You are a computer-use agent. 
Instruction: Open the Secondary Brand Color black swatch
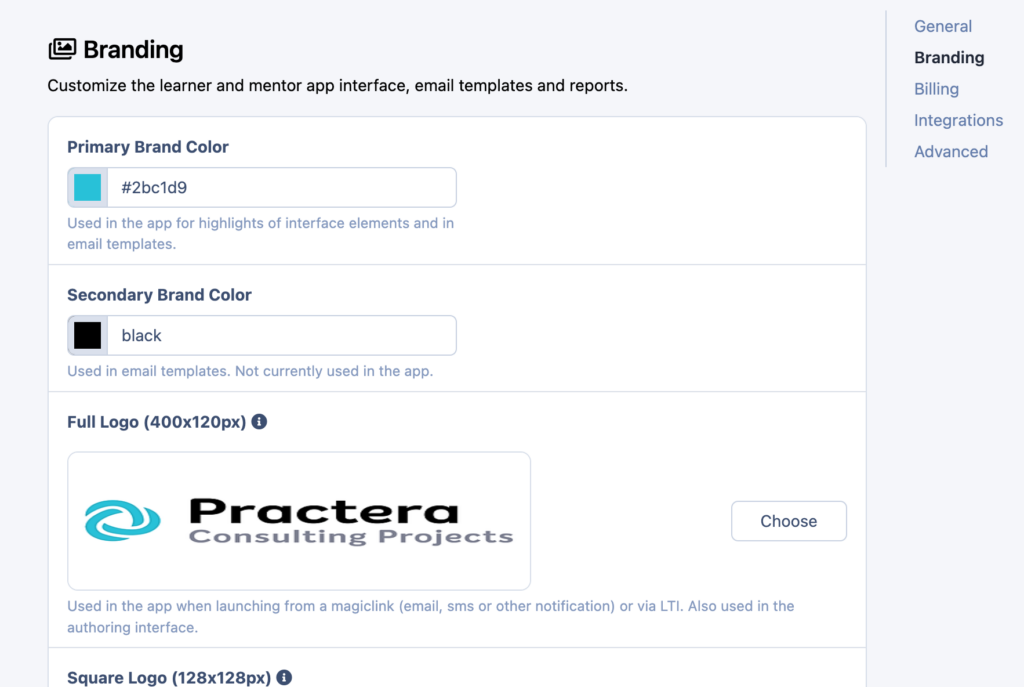[88, 336]
